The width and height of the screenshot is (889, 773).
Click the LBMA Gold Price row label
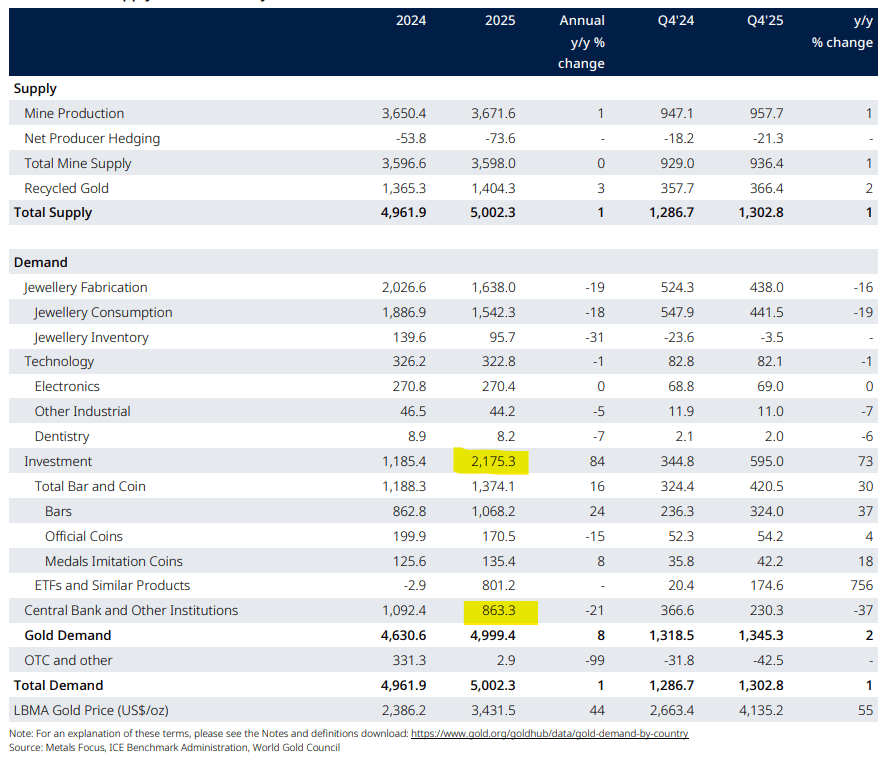[x=91, y=710]
